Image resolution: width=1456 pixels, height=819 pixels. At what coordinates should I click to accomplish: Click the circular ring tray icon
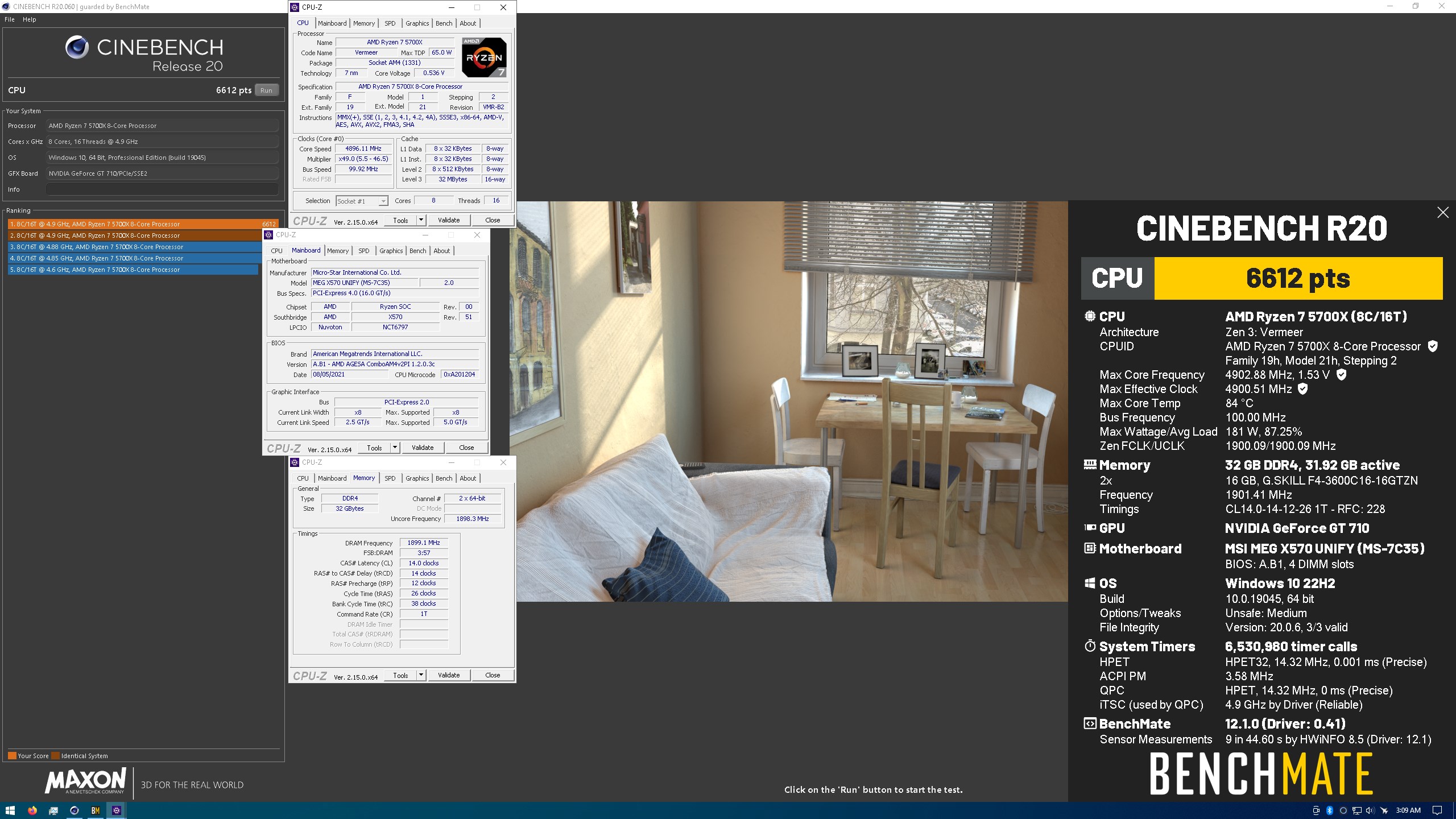tap(1343, 810)
